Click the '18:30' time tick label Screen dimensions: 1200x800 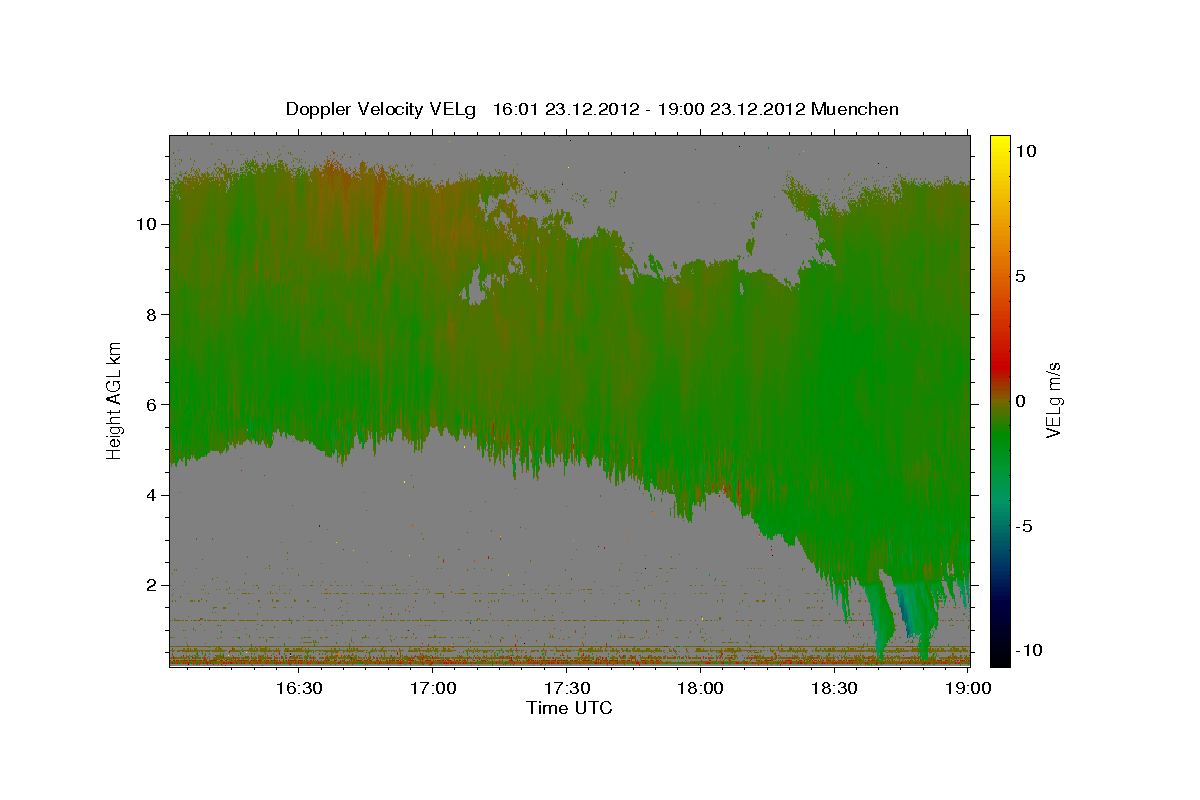pos(835,688)
